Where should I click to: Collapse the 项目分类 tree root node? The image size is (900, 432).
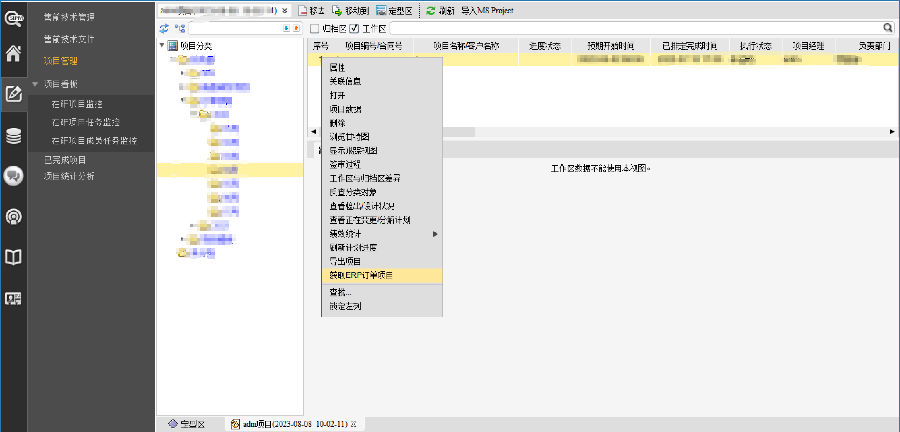162,46
